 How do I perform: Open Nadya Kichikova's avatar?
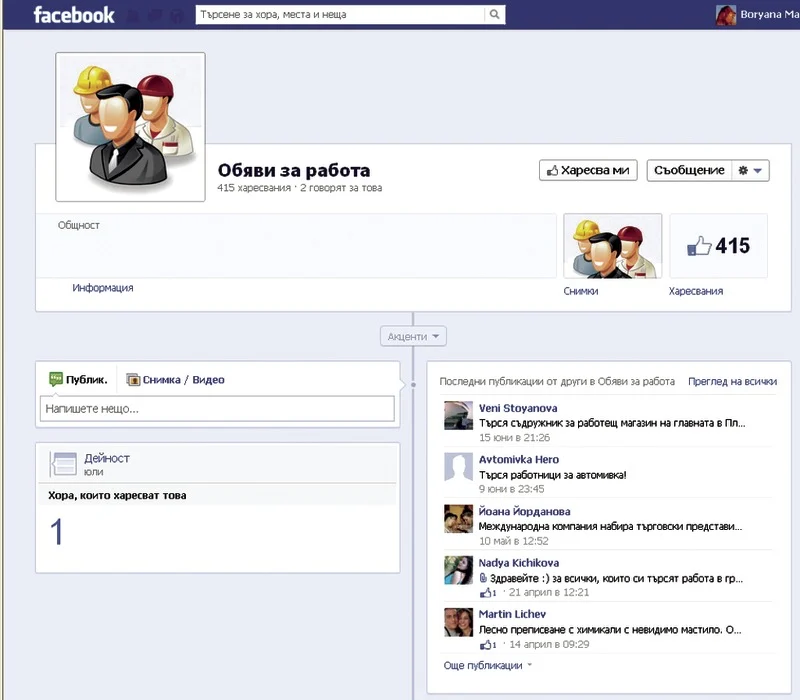click(458, 570)
